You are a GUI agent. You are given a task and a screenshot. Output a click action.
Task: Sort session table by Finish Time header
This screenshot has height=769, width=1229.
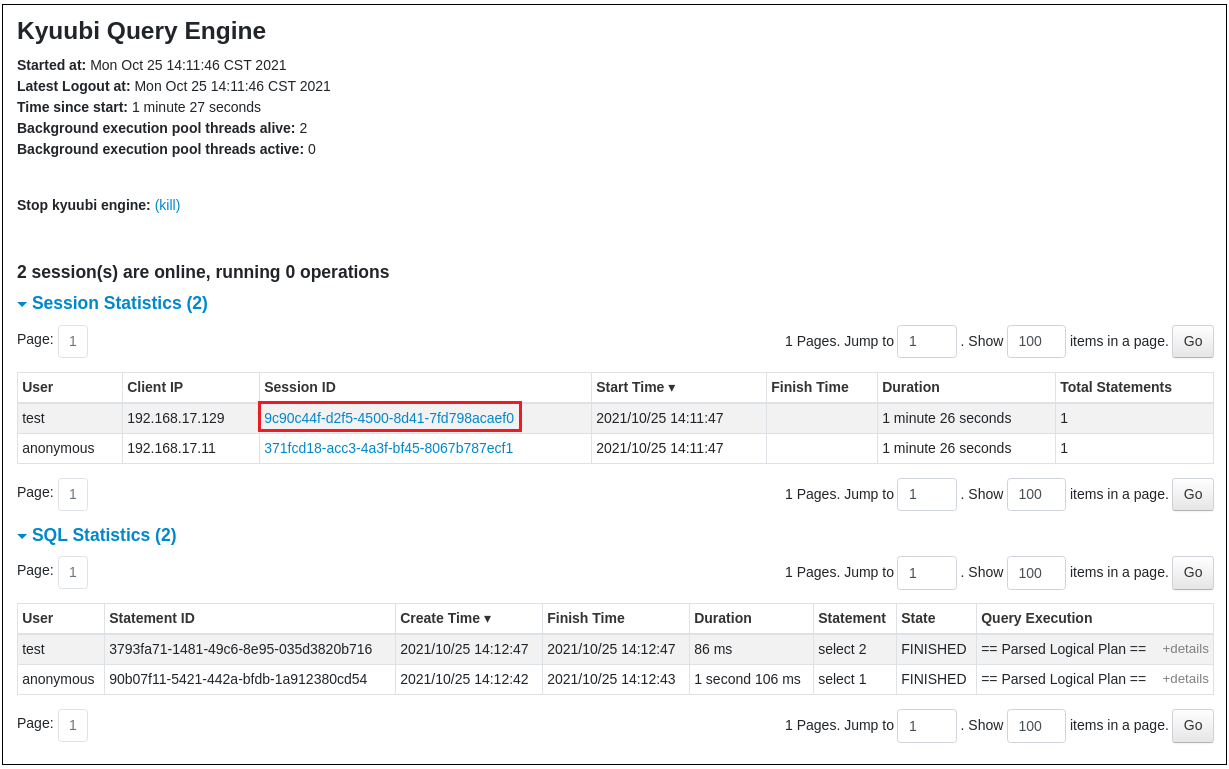coord(810,387)
